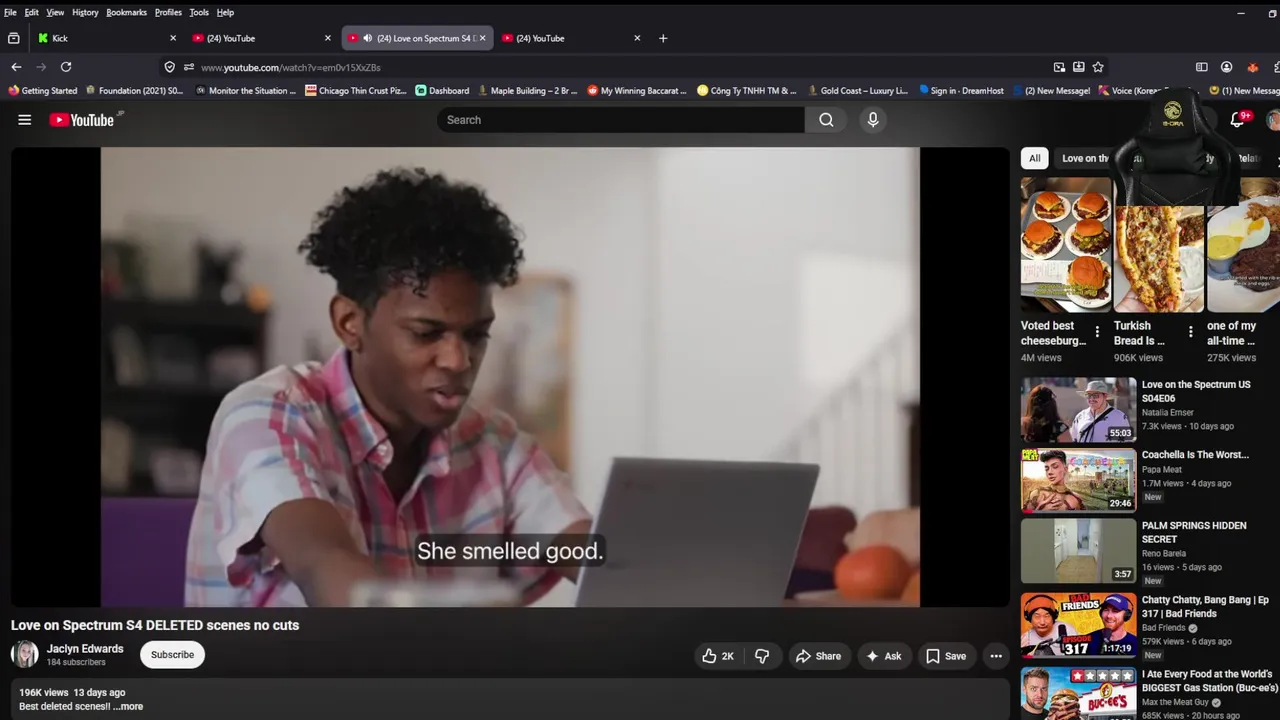This screenshot has width=1280, height=720.
Task: Go back with the browser back arrow
Action: pos(16,67)
